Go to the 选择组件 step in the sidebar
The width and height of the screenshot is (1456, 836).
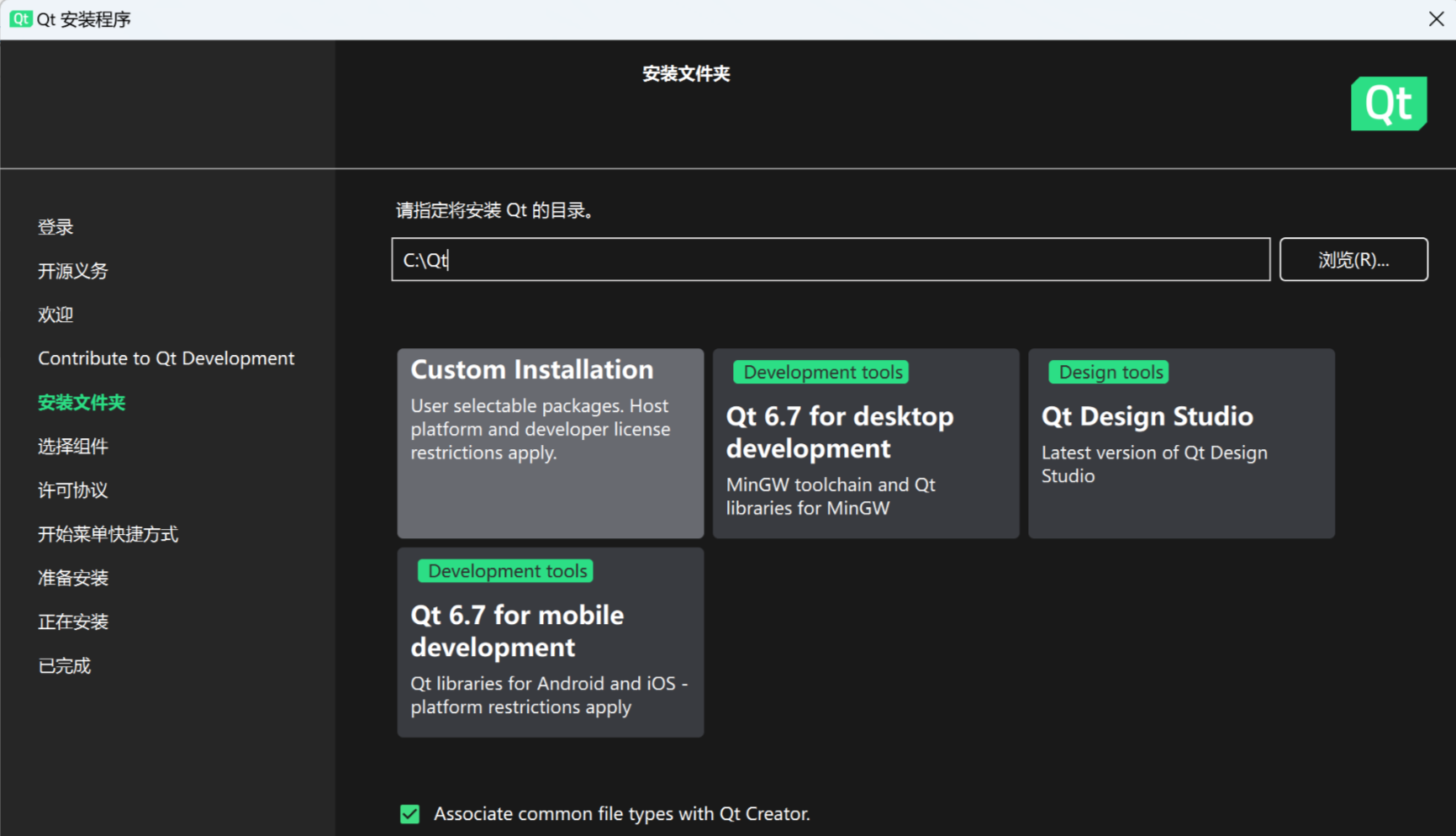[73, 446]
